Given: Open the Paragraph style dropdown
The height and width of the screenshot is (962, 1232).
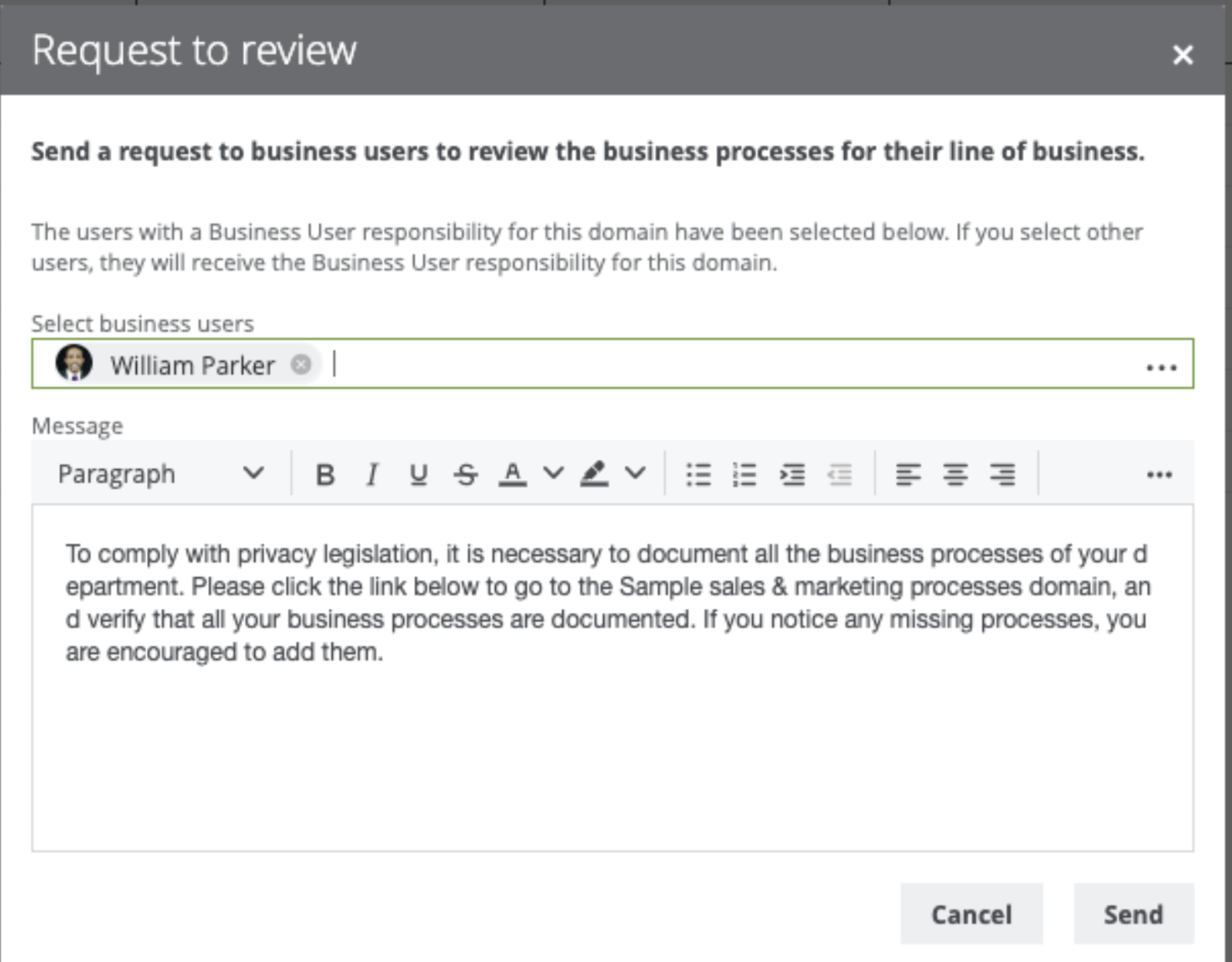Looking at the screenshot, I should 161,474.
